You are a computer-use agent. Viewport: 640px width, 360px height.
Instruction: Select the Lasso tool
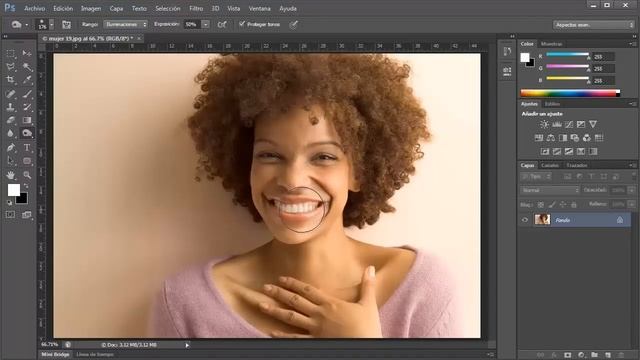pyautogui.click(x=11, y=67)
